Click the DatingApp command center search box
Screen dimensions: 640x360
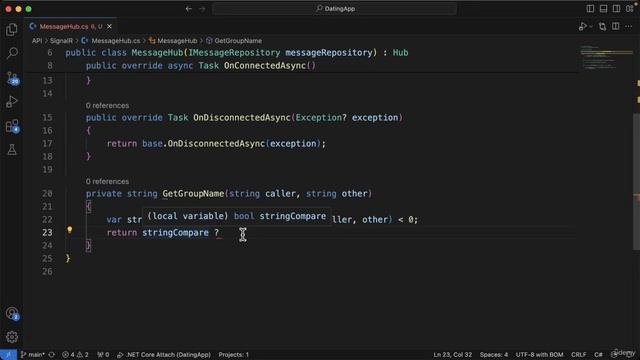coord(334,9)
